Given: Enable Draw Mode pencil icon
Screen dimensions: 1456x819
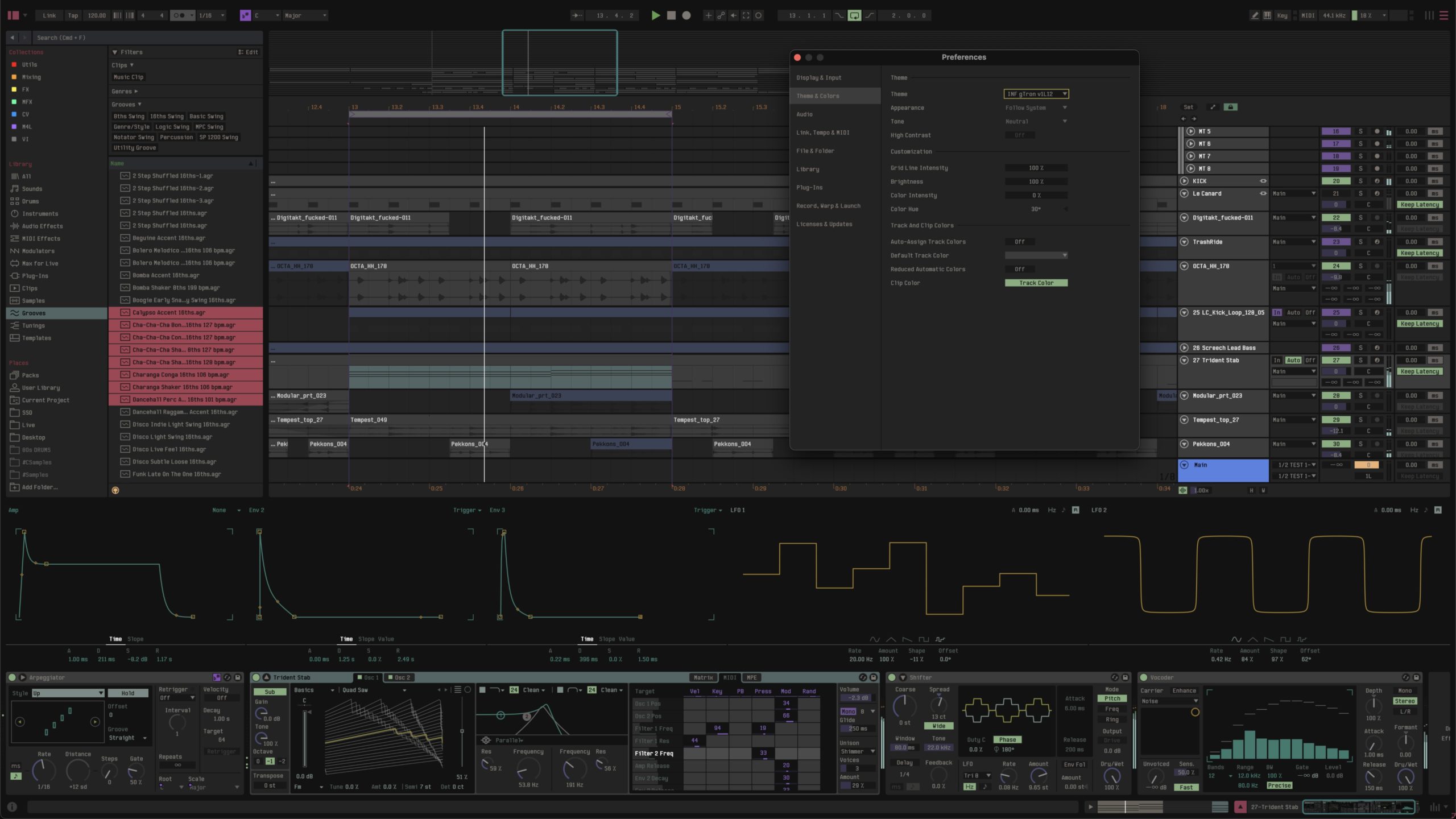Looking at the screenshot, I should tap(1255, 15).
